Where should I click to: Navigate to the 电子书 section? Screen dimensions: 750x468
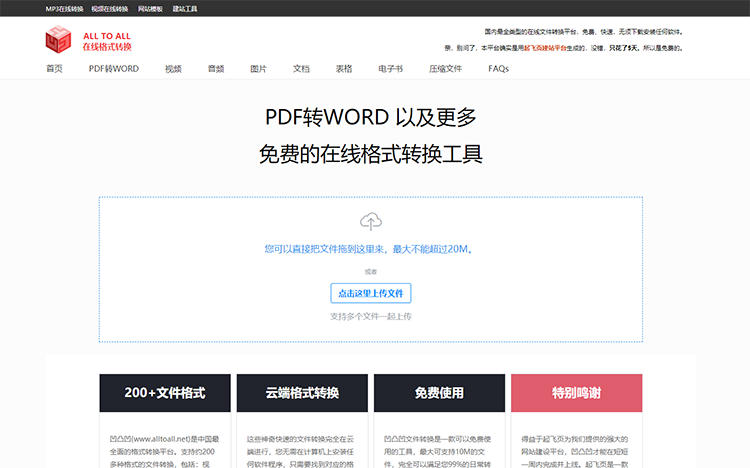click(390, 69)
